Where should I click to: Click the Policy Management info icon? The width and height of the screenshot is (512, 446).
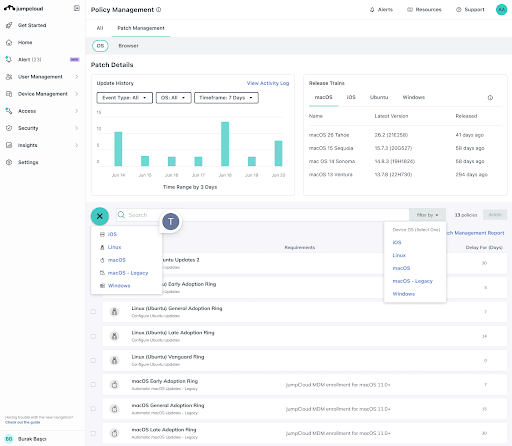159,10
